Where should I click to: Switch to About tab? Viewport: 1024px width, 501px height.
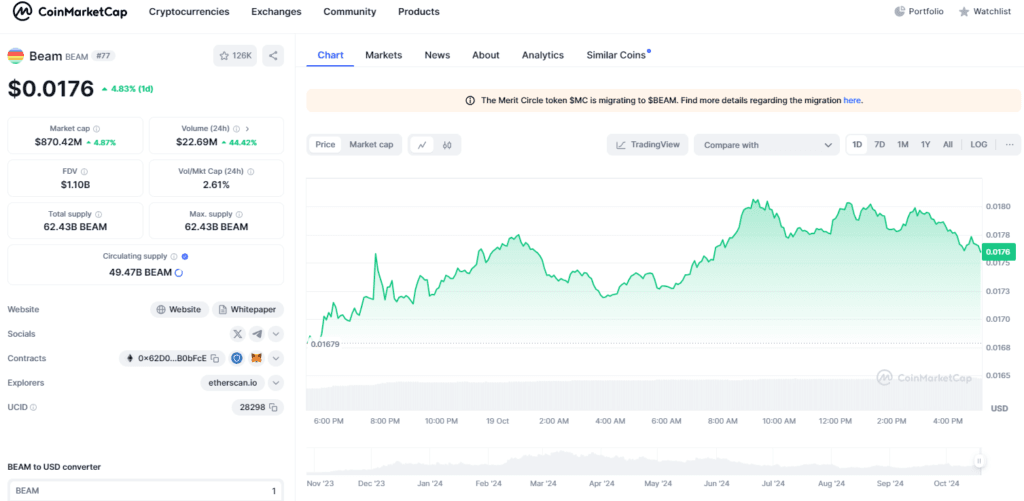point(486,55)
